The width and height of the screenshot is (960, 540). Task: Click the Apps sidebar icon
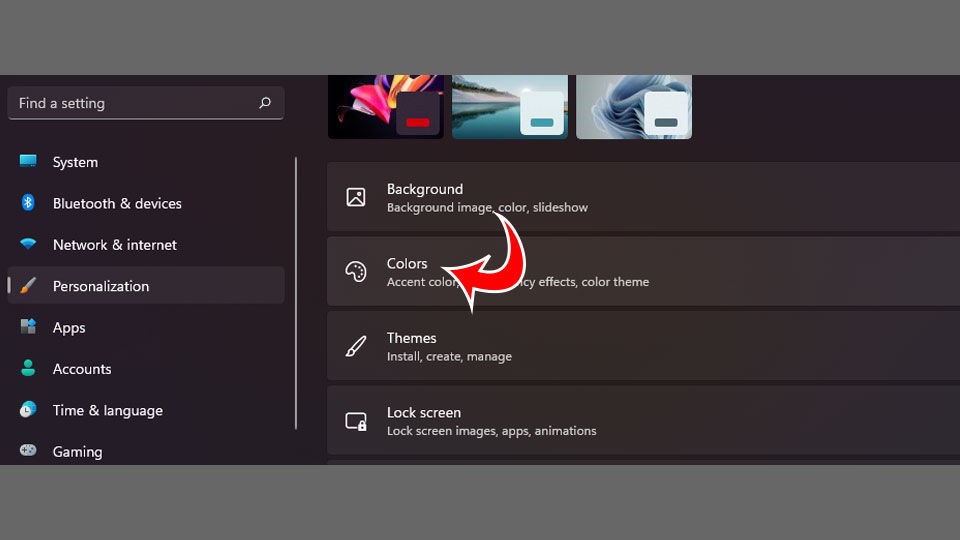(x=28, y=326)
